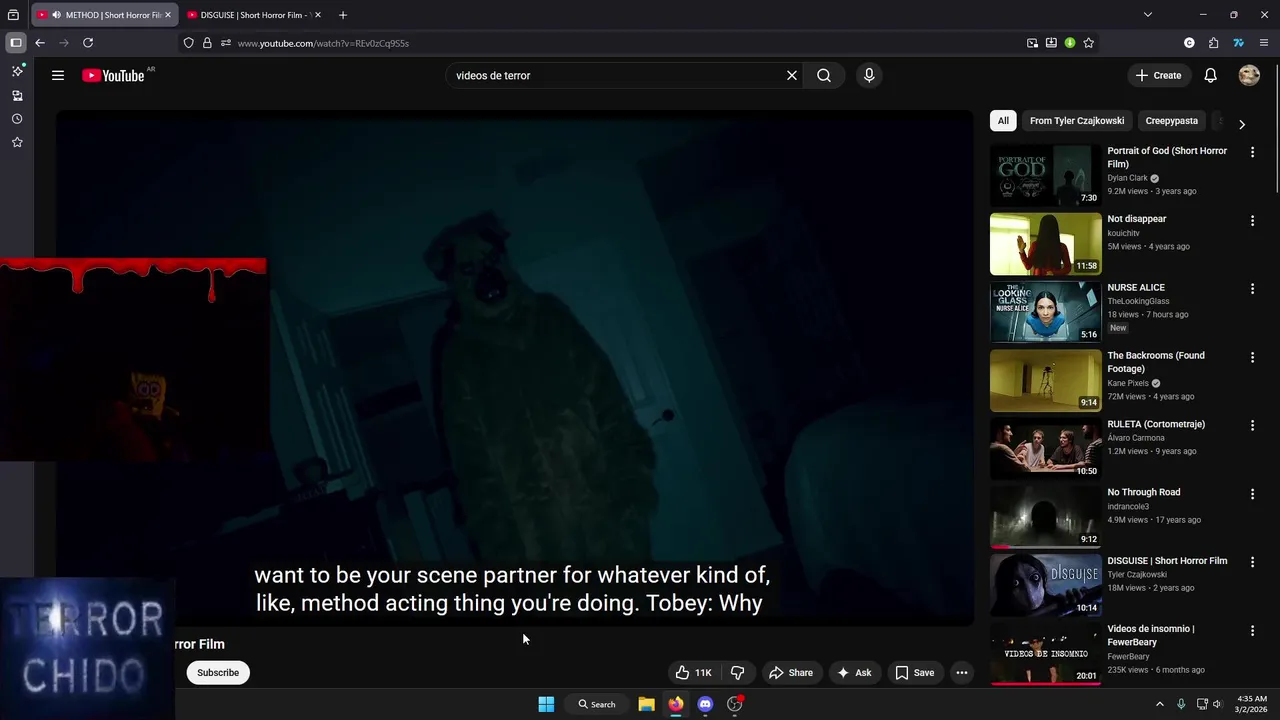Open Windows Start menu

(x=546, y=704)
